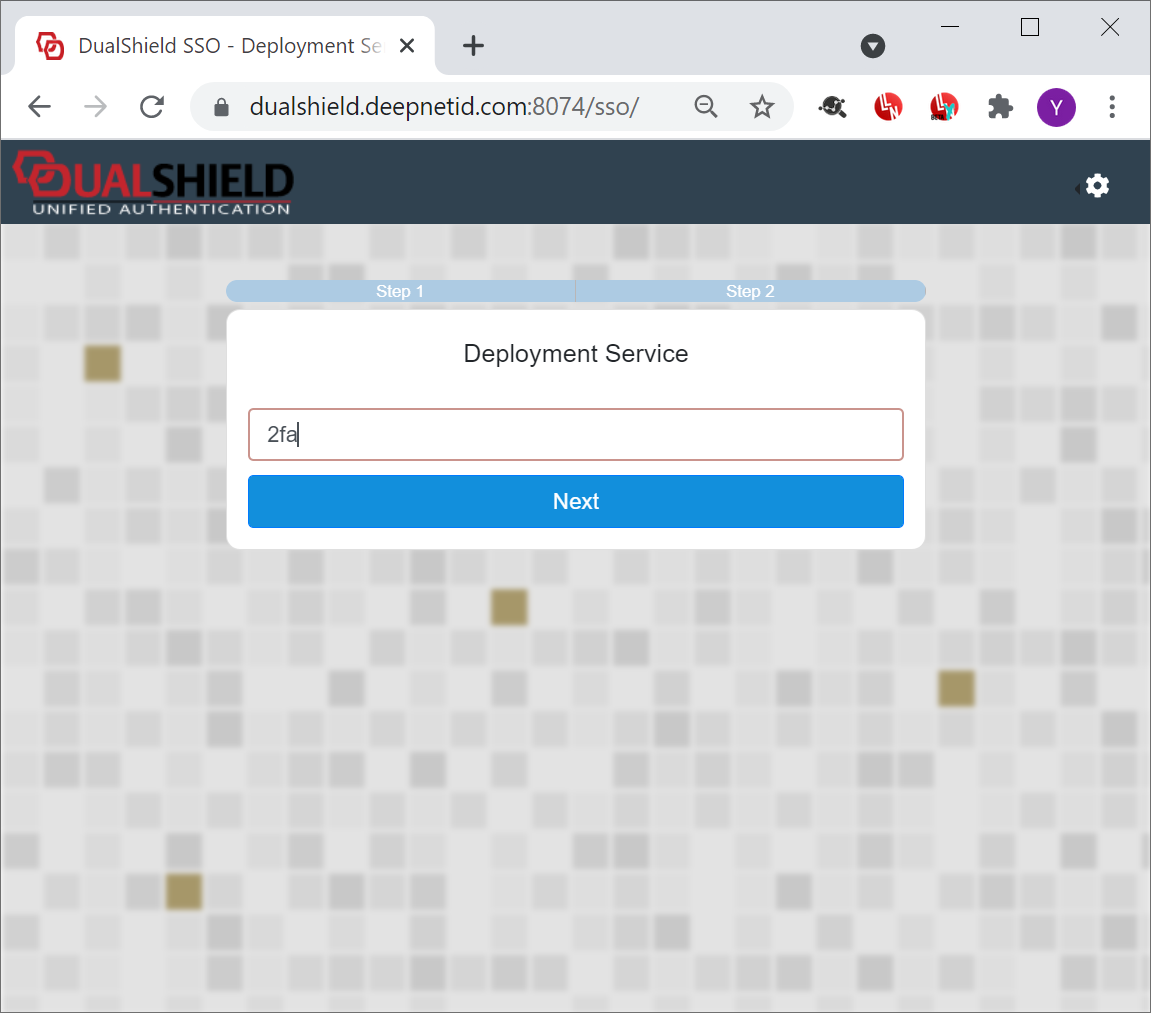1151x1013 pixels.
Task: Click the Step 2 progress segment
Action: click(750, 291)
